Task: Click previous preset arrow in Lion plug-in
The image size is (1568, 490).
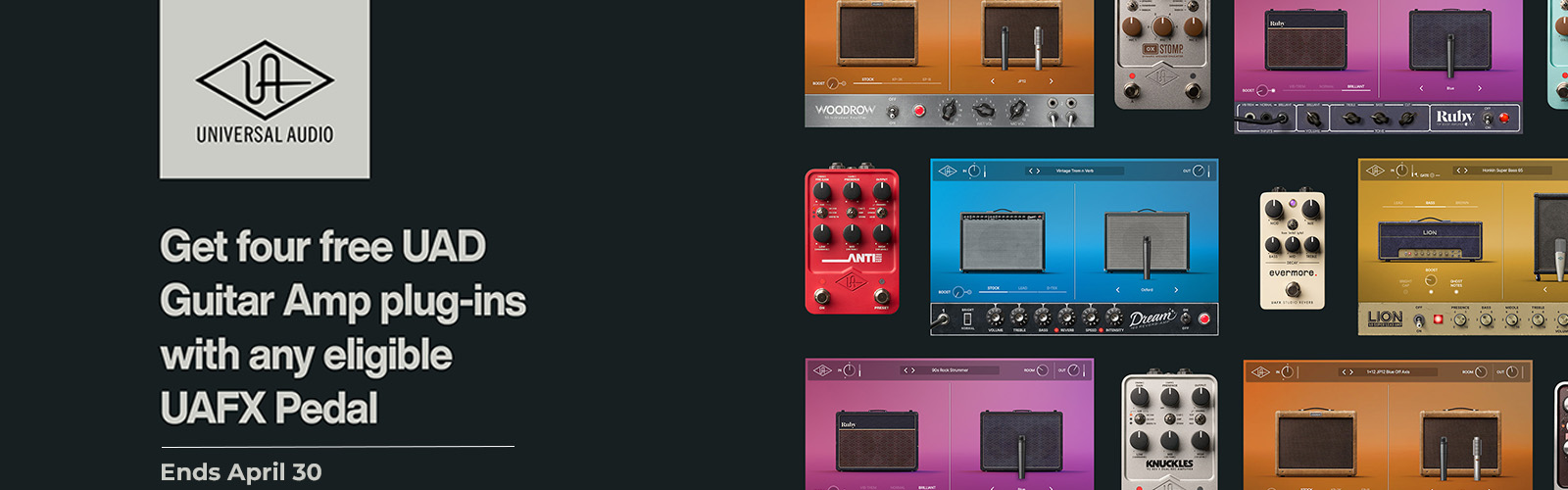Action: pyautogui.click(x=1458, y=171)
